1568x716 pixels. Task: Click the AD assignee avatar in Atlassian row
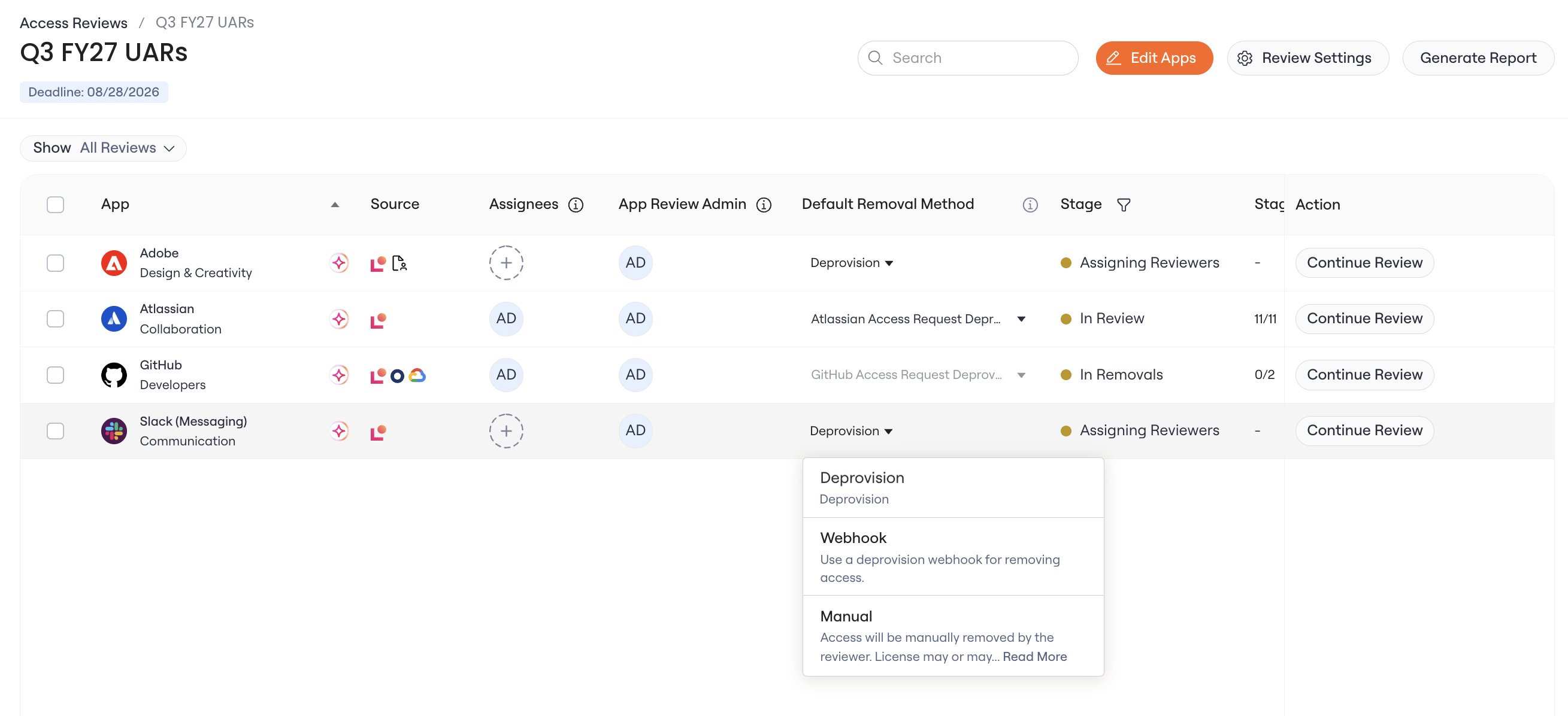click(x=506, y=318)
